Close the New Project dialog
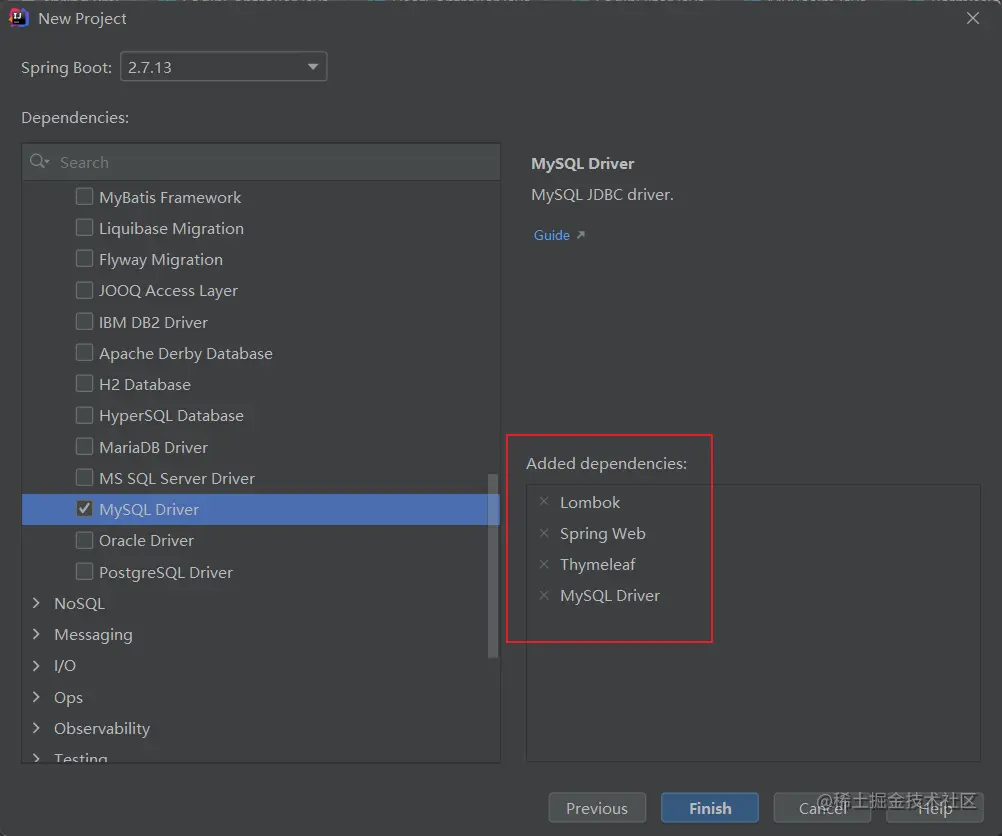 pos(973,18)
